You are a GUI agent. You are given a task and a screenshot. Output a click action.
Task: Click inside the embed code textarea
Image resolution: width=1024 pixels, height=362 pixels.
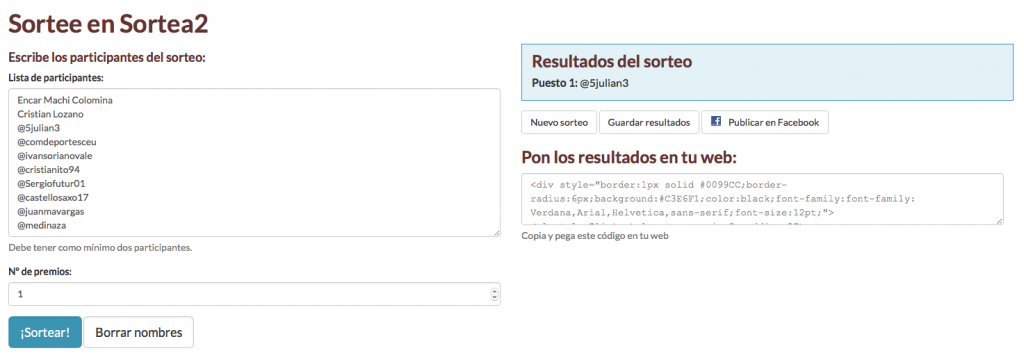coord(762,199)
